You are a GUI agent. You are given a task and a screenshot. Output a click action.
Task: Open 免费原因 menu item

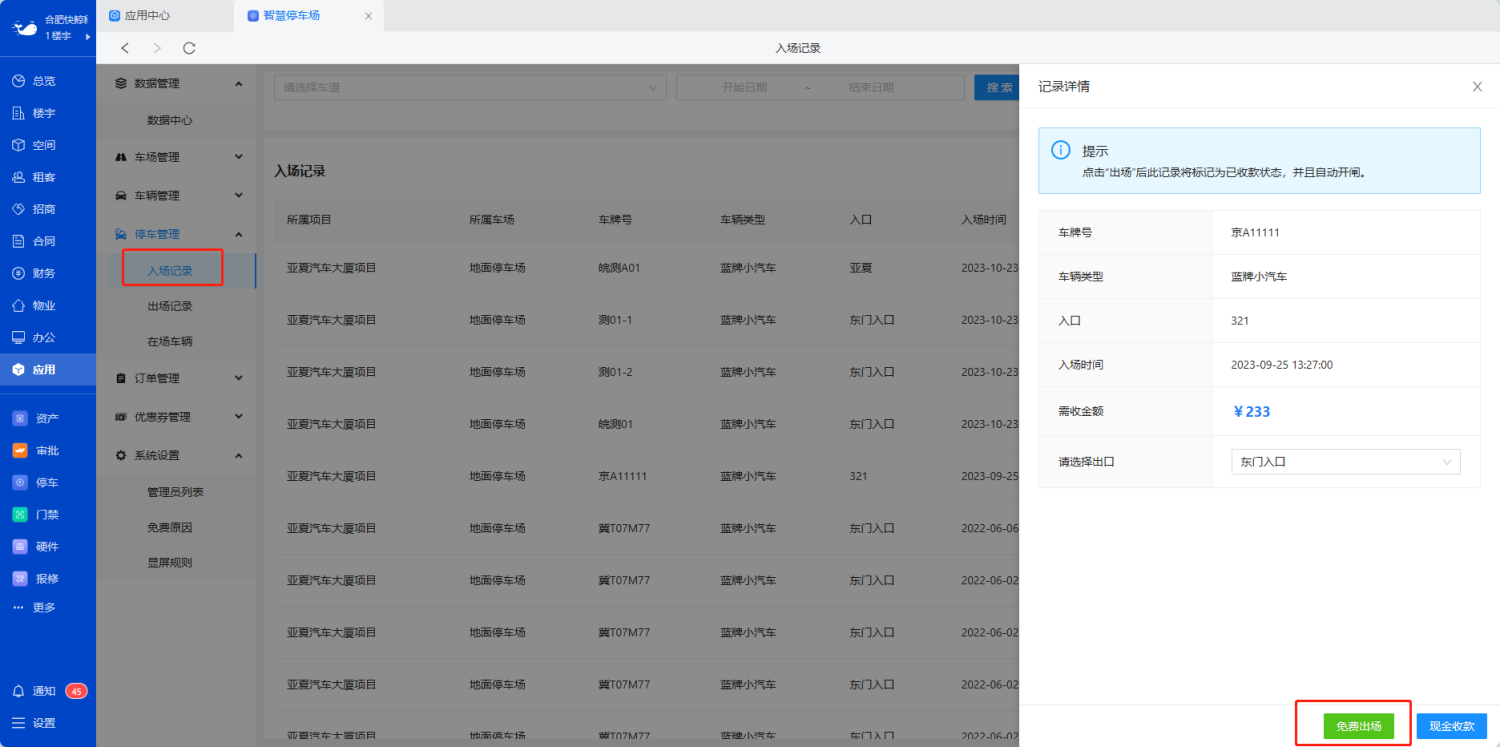[x=170, y=527]
